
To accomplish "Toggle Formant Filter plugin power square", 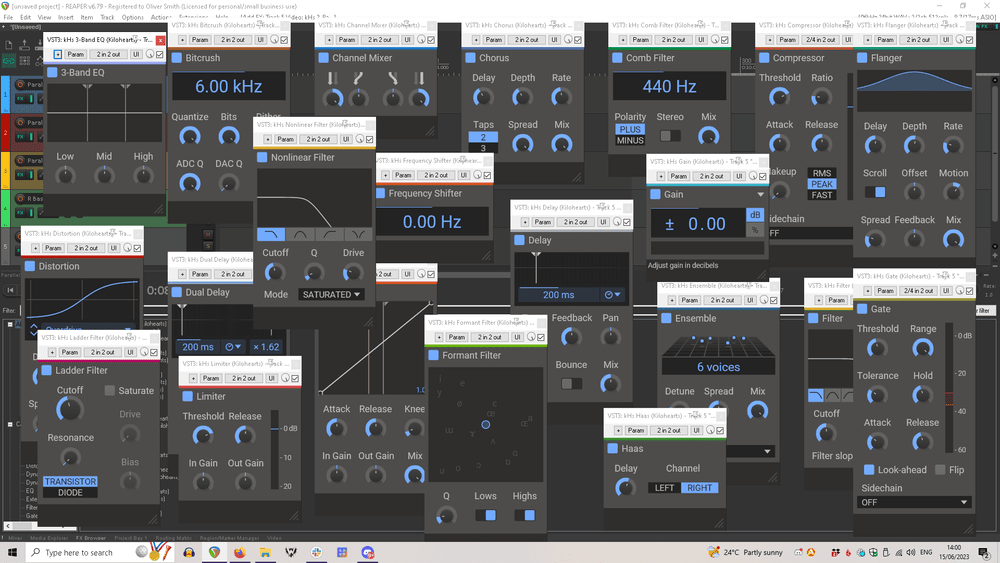I will pos(434,355).
